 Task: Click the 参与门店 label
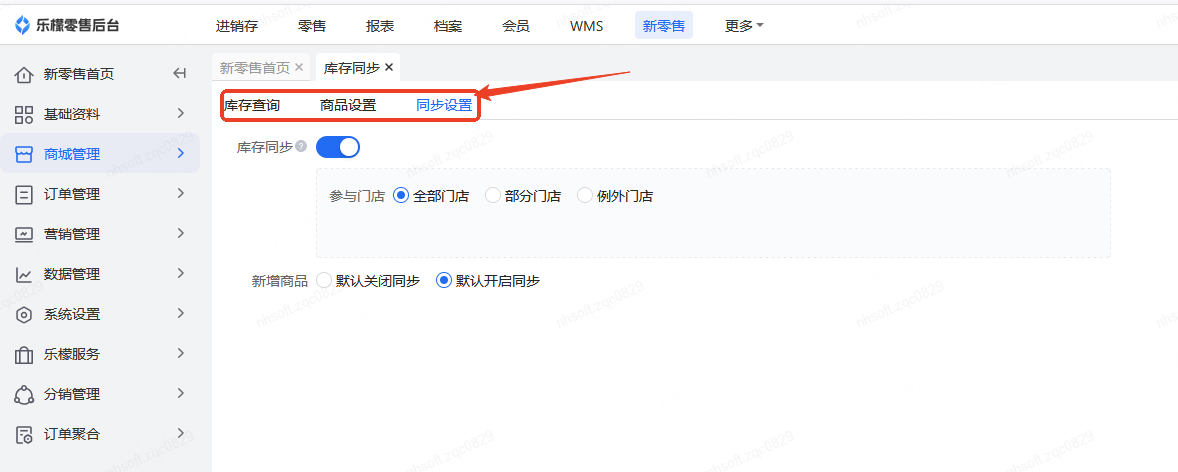(357, 196)
